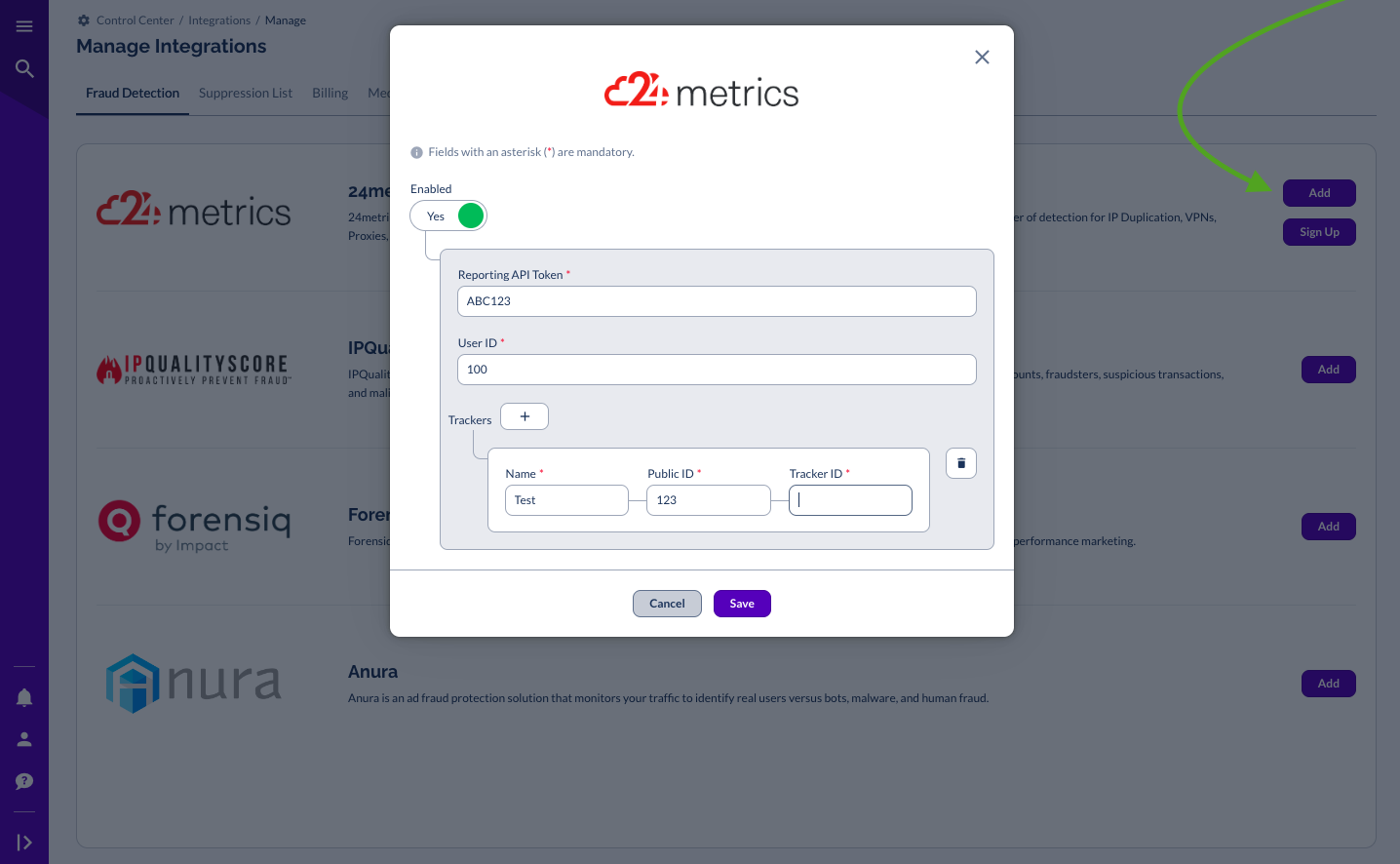Screen dimensions: 1400x864
Task: Add the Anura integration
Action: pyautogui.click(x=1329, y=684)
